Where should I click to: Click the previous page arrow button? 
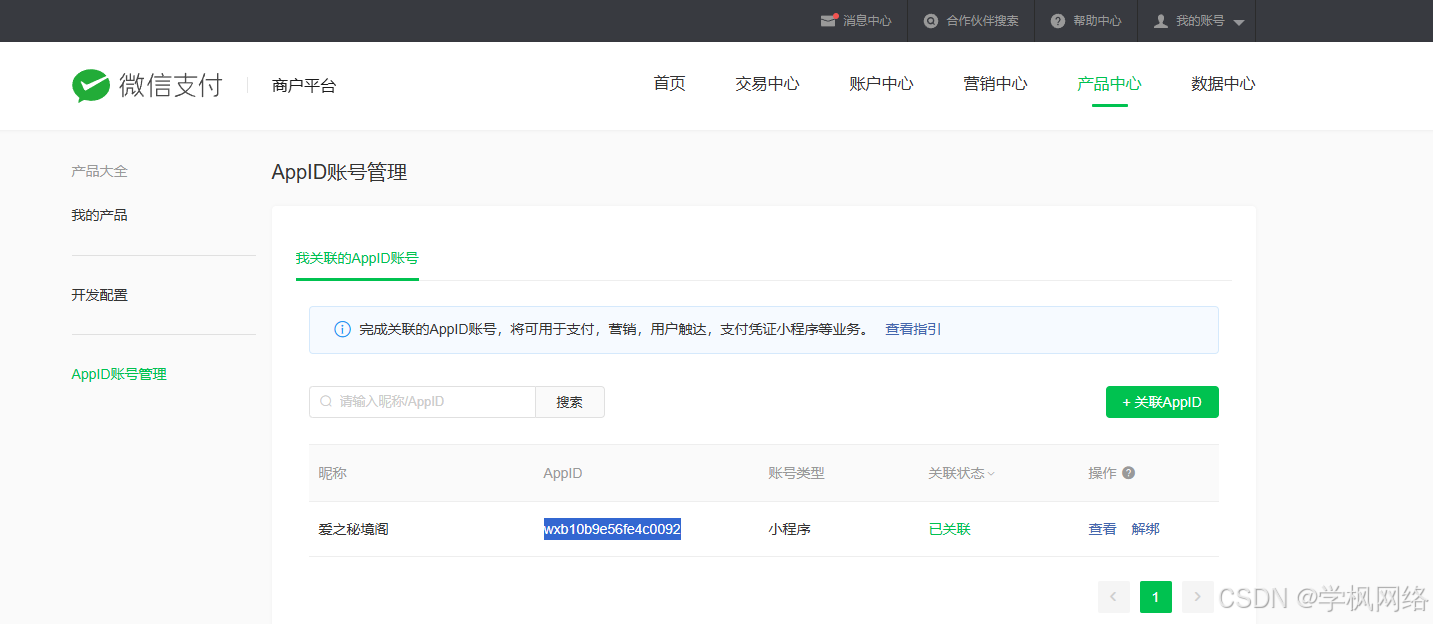click(x=1114, y=597)
